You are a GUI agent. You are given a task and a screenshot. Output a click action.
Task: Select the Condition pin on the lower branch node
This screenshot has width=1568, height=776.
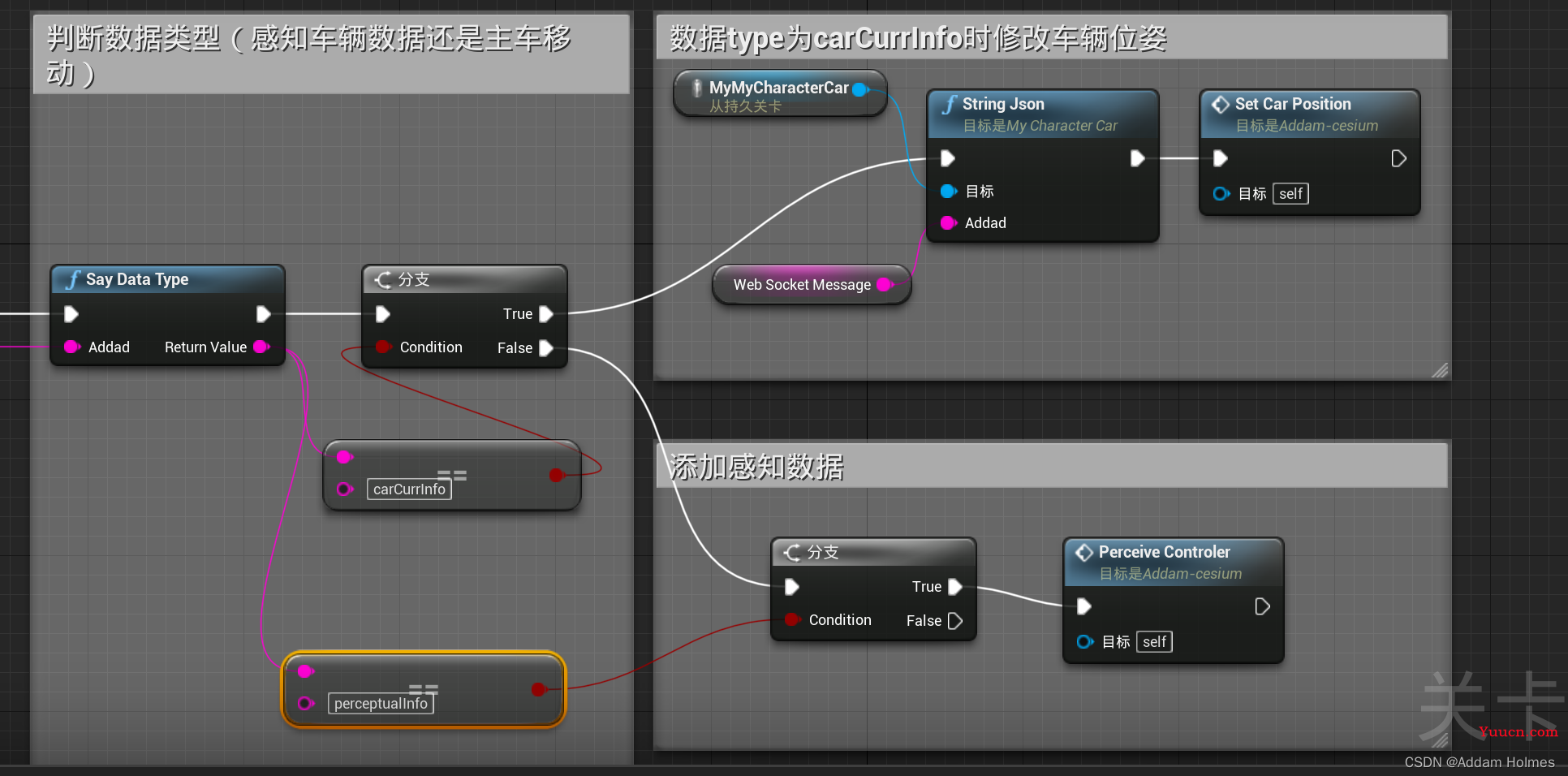[x=793, y=619]
